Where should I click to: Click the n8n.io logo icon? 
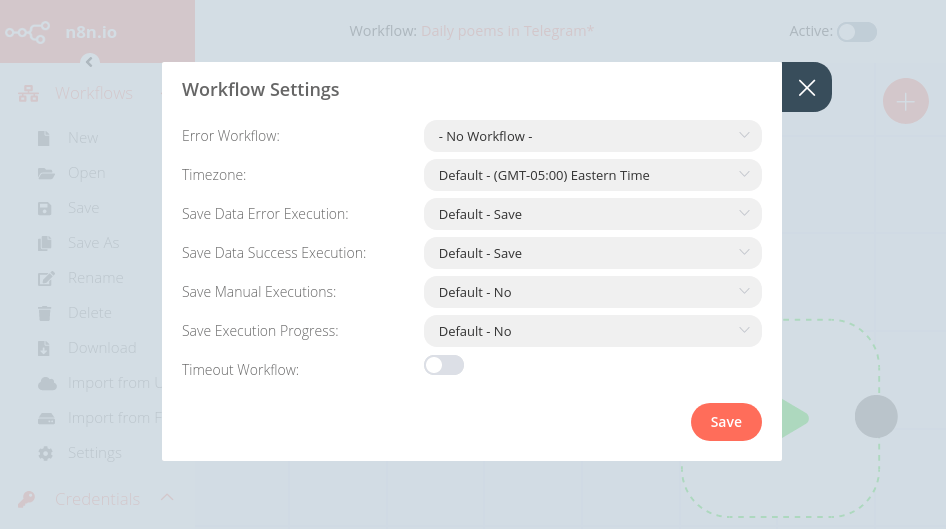(x=27, y=32)
